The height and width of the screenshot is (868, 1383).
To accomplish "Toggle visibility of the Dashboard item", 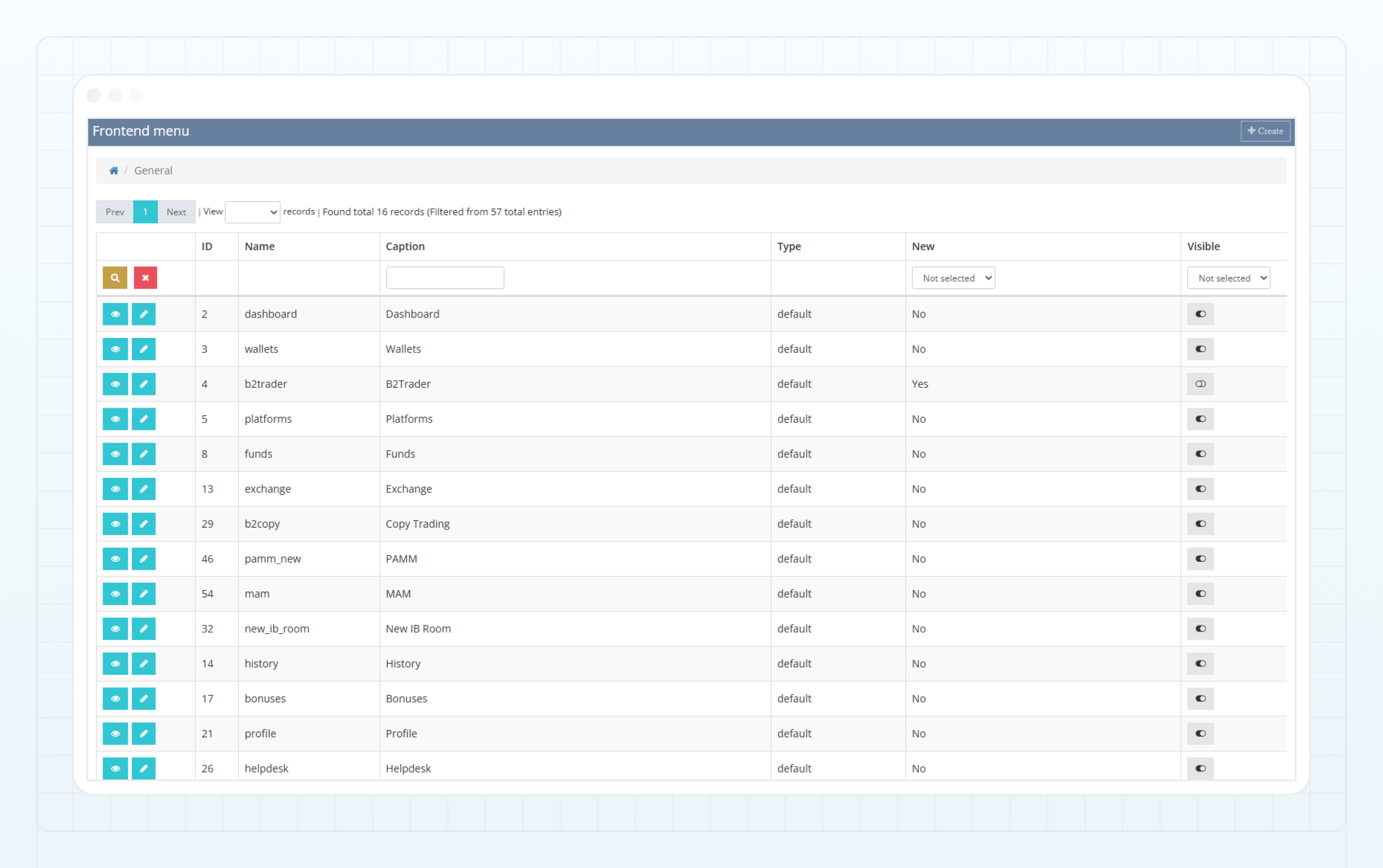I will [1200, 314].
